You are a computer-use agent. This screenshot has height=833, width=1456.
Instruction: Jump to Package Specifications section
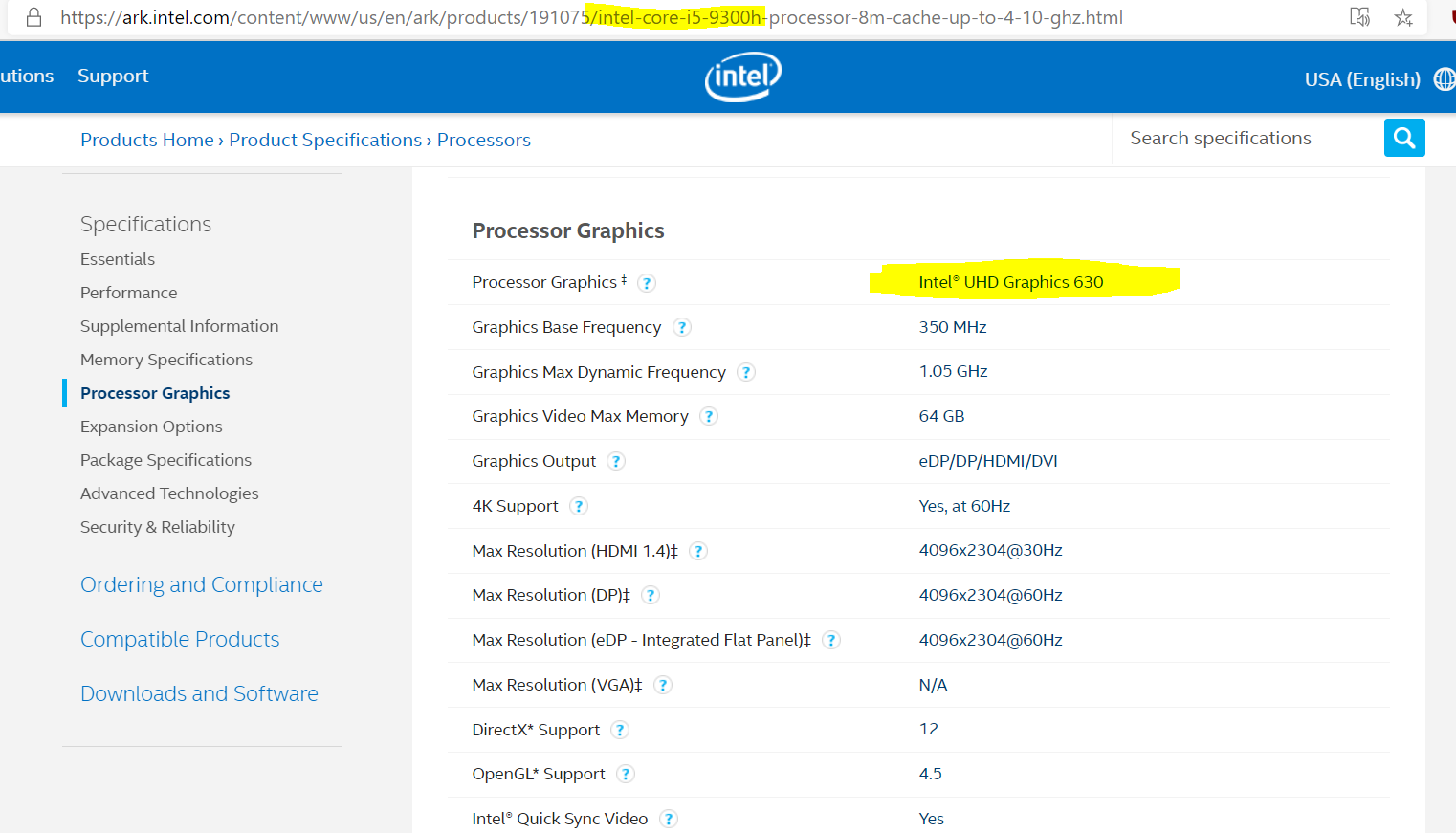[x=165, y=460]
